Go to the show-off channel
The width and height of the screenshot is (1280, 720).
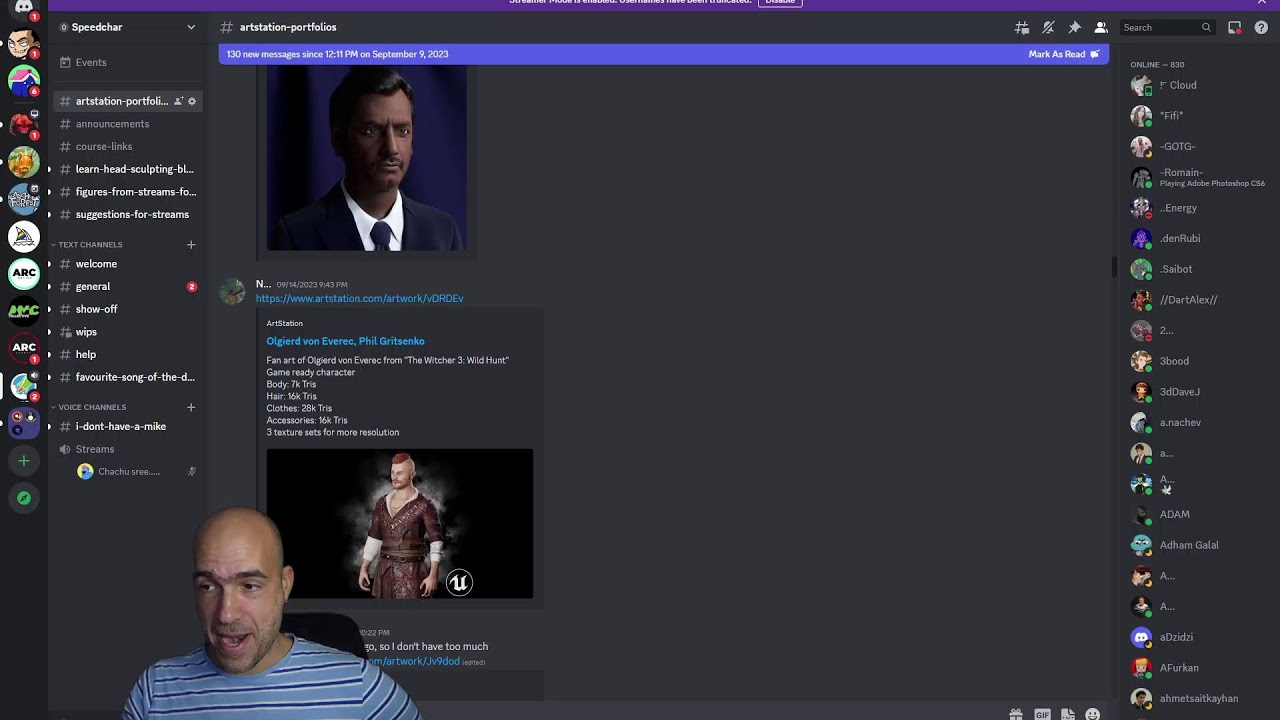128,309
